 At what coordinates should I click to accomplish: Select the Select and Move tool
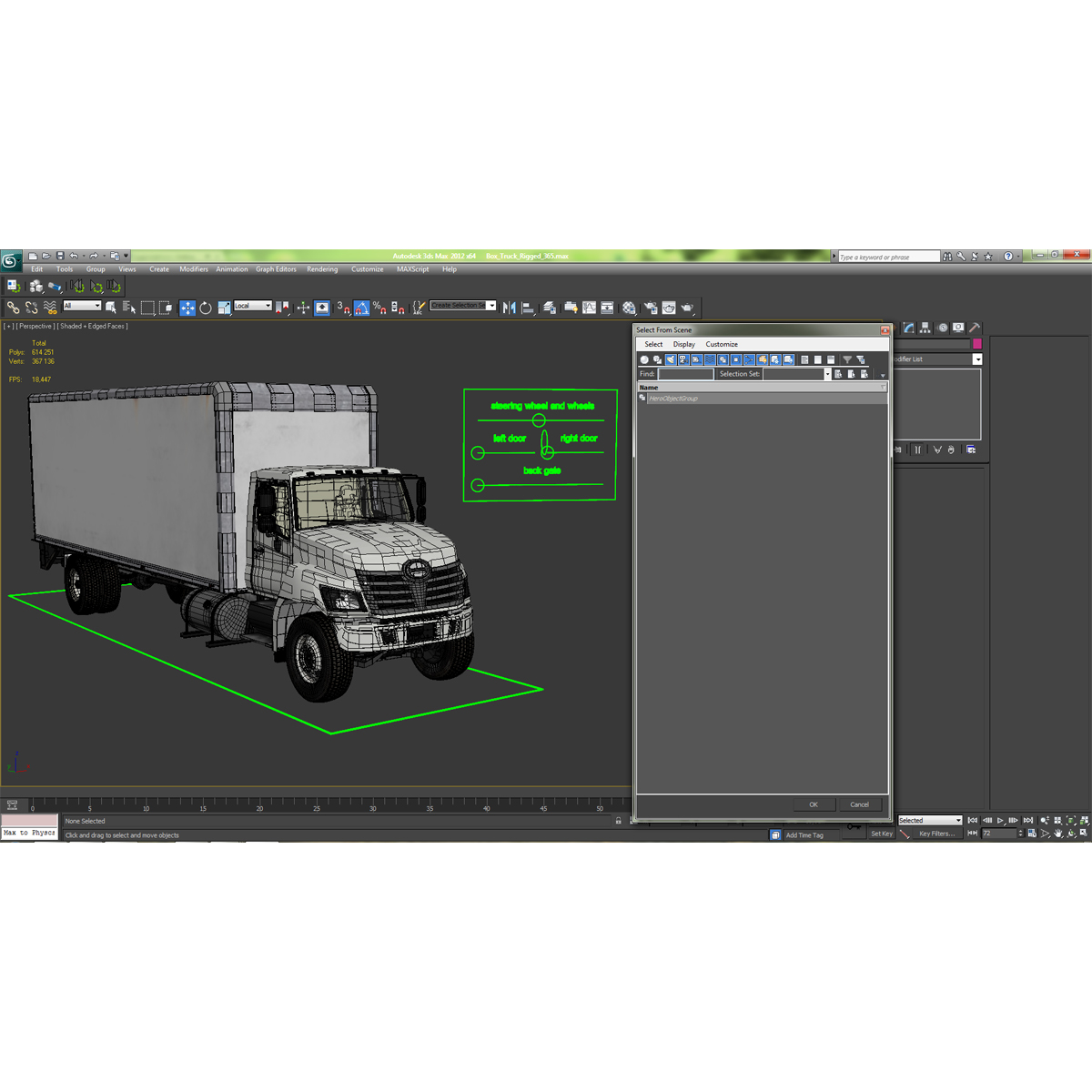(186, 307)
